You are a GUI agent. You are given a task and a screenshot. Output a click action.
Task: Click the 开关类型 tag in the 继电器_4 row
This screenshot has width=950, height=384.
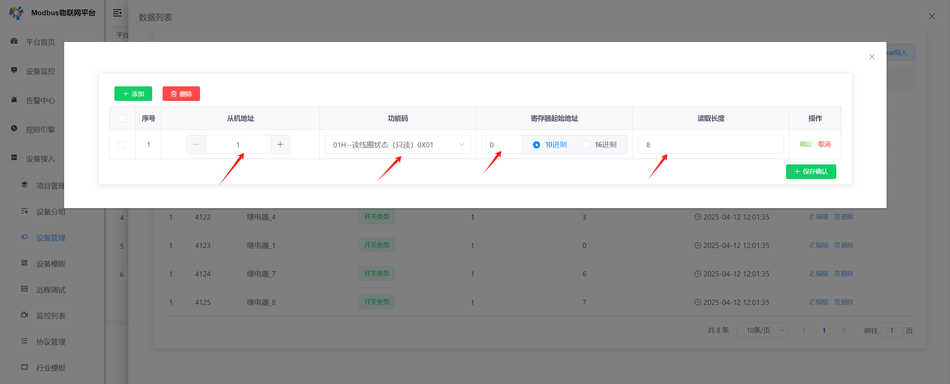[x=376, y=216]
